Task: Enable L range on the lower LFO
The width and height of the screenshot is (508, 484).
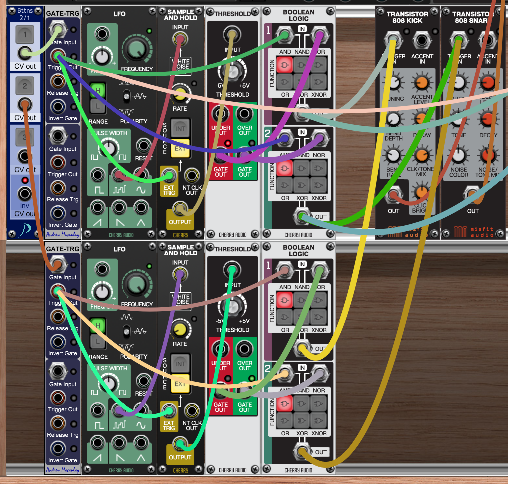Action: [98, 341]
